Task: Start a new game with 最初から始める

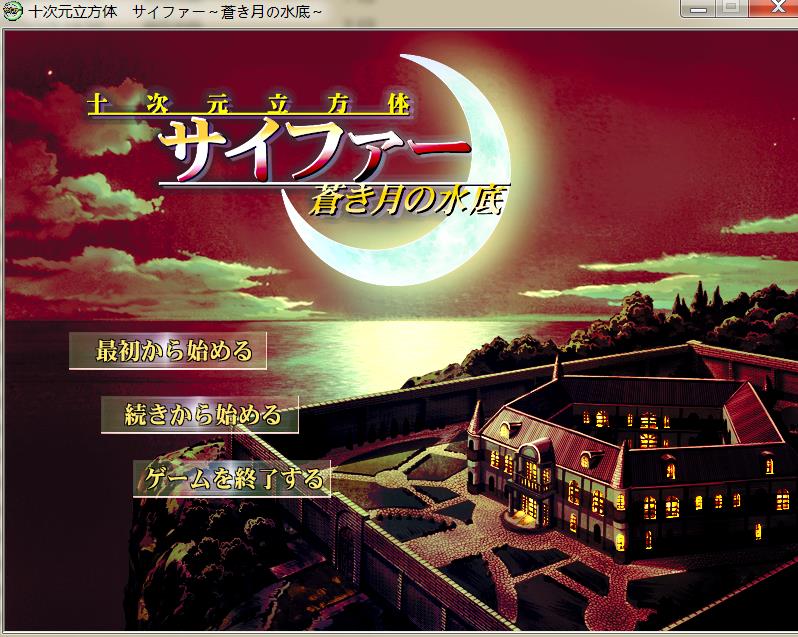Action: 168,351
